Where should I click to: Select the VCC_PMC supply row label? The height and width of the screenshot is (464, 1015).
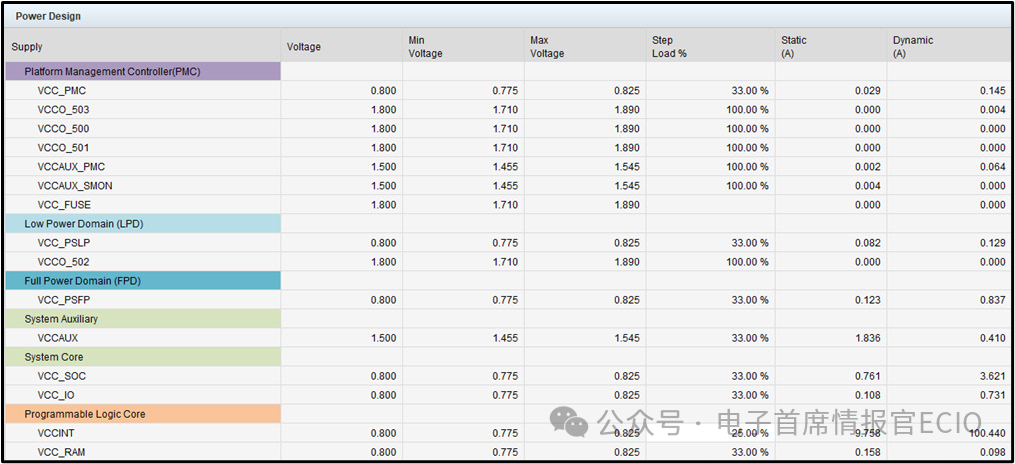click(61, 91)
